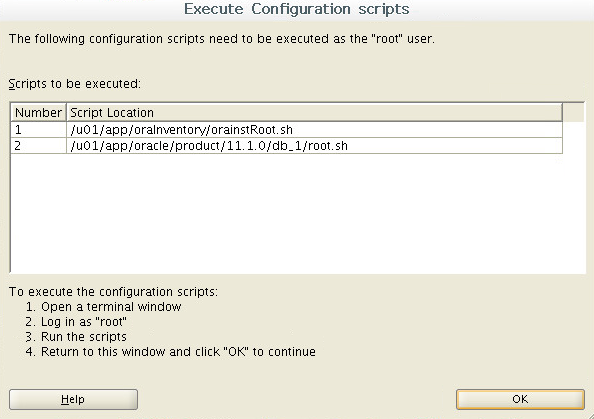594x419 pixels.
Task: Click the root user description text at top
Action: [222, 39]
